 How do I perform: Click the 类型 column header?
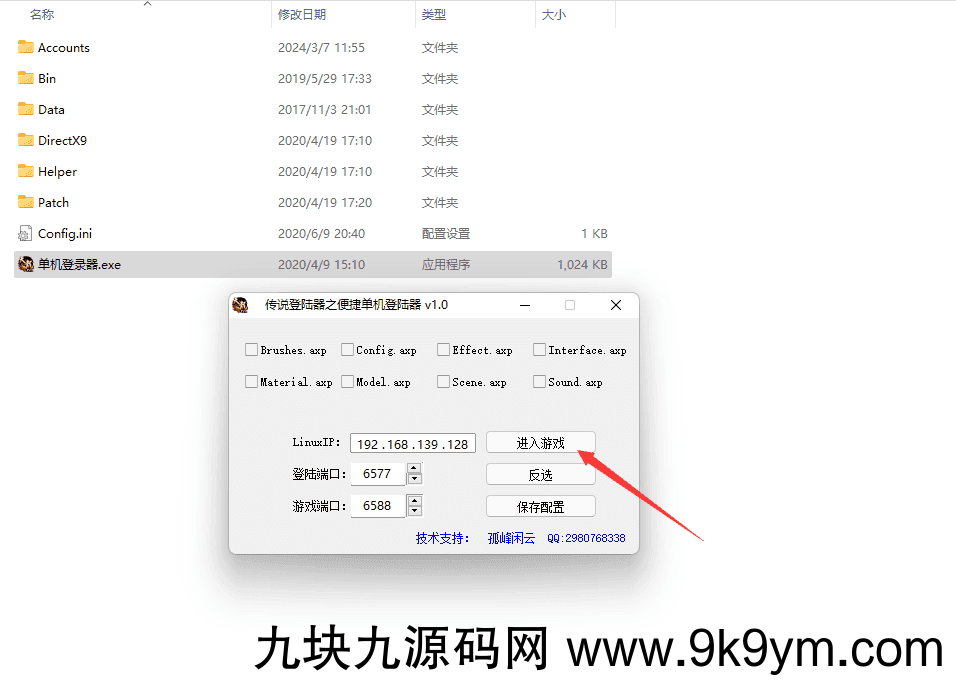(x=434, y=15)
